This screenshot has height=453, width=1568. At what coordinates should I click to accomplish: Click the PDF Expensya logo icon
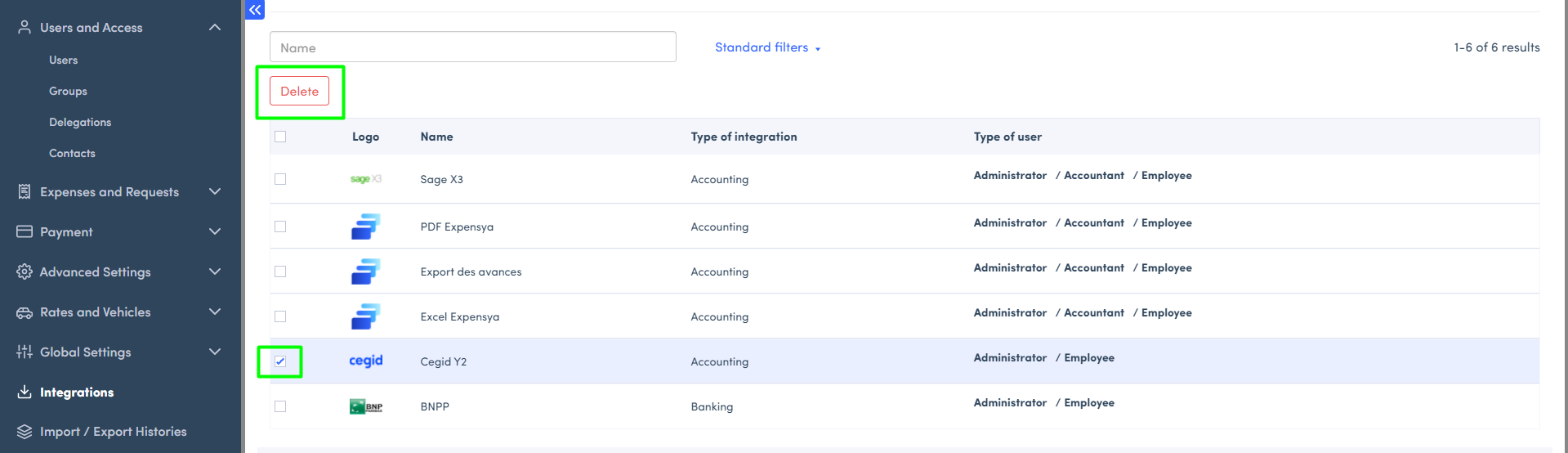[x=365, y=226]
